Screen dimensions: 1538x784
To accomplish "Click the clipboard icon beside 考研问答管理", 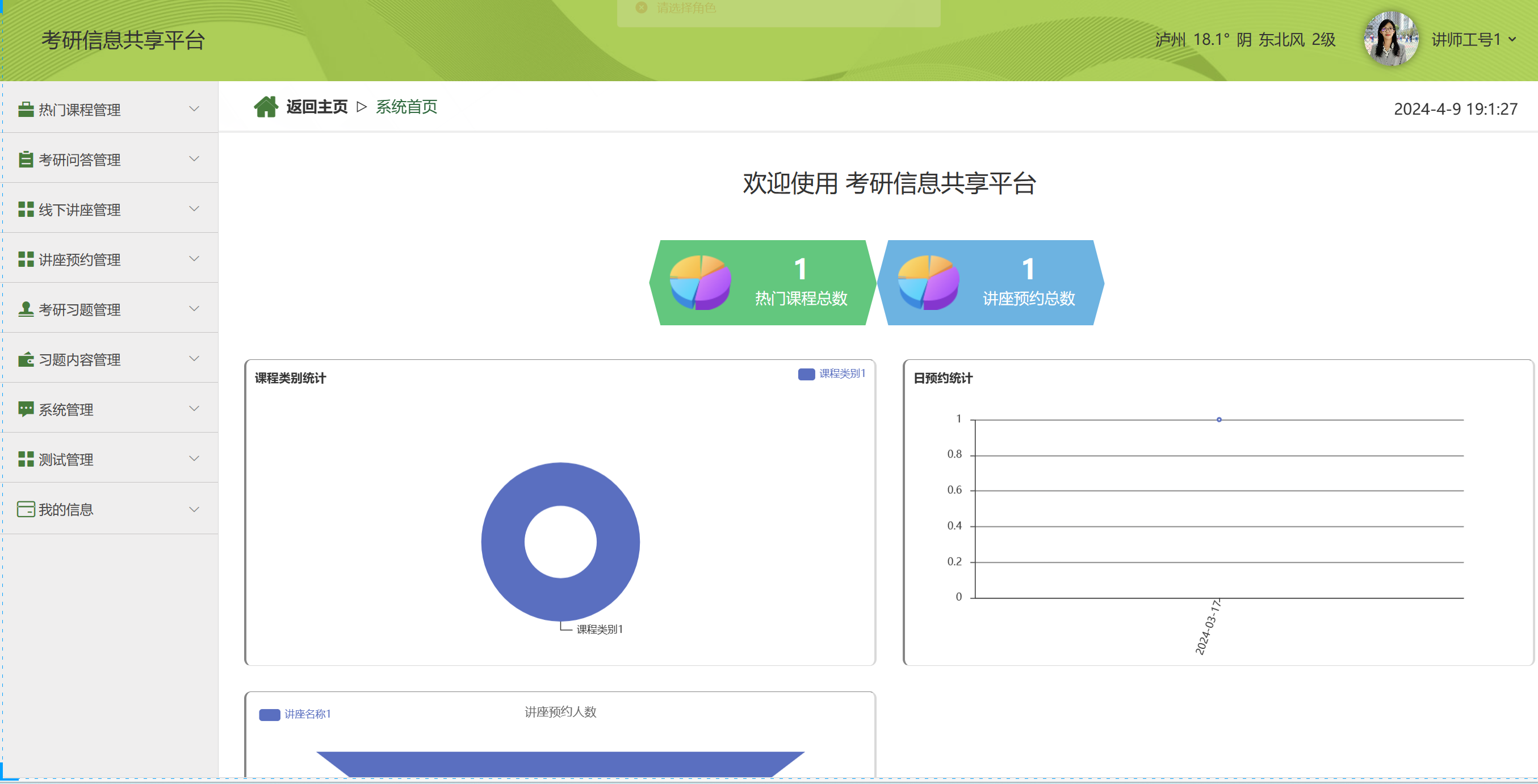I will [x=26, y=160].
